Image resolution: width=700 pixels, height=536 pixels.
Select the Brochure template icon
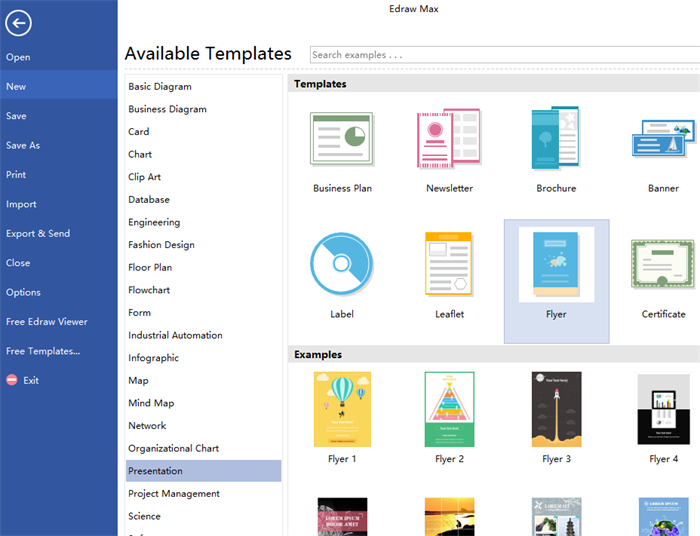(555, 138)
